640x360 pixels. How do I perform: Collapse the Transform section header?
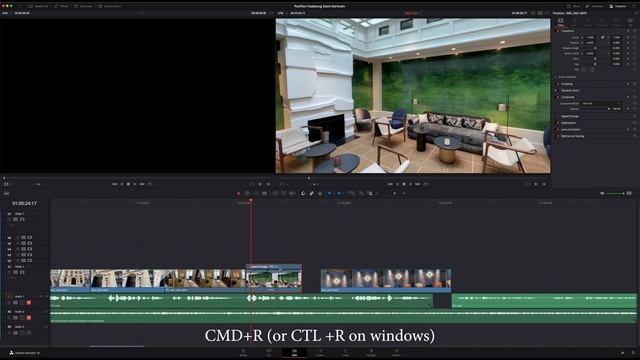pos(567,31)
